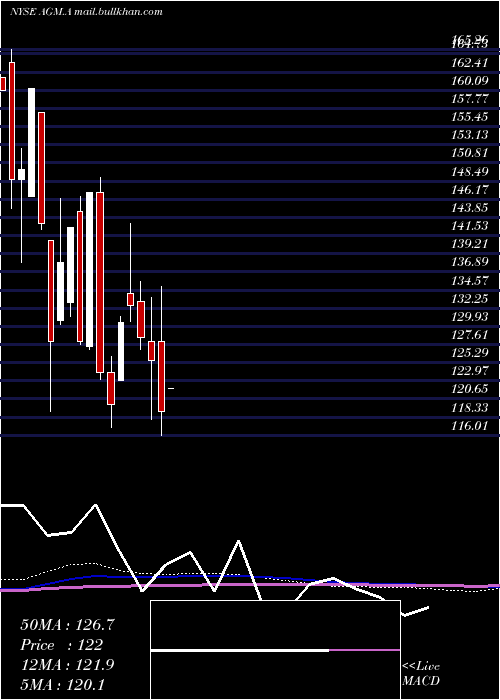
Task: Click the 148.49 price axis label
Action: [470, 171]
